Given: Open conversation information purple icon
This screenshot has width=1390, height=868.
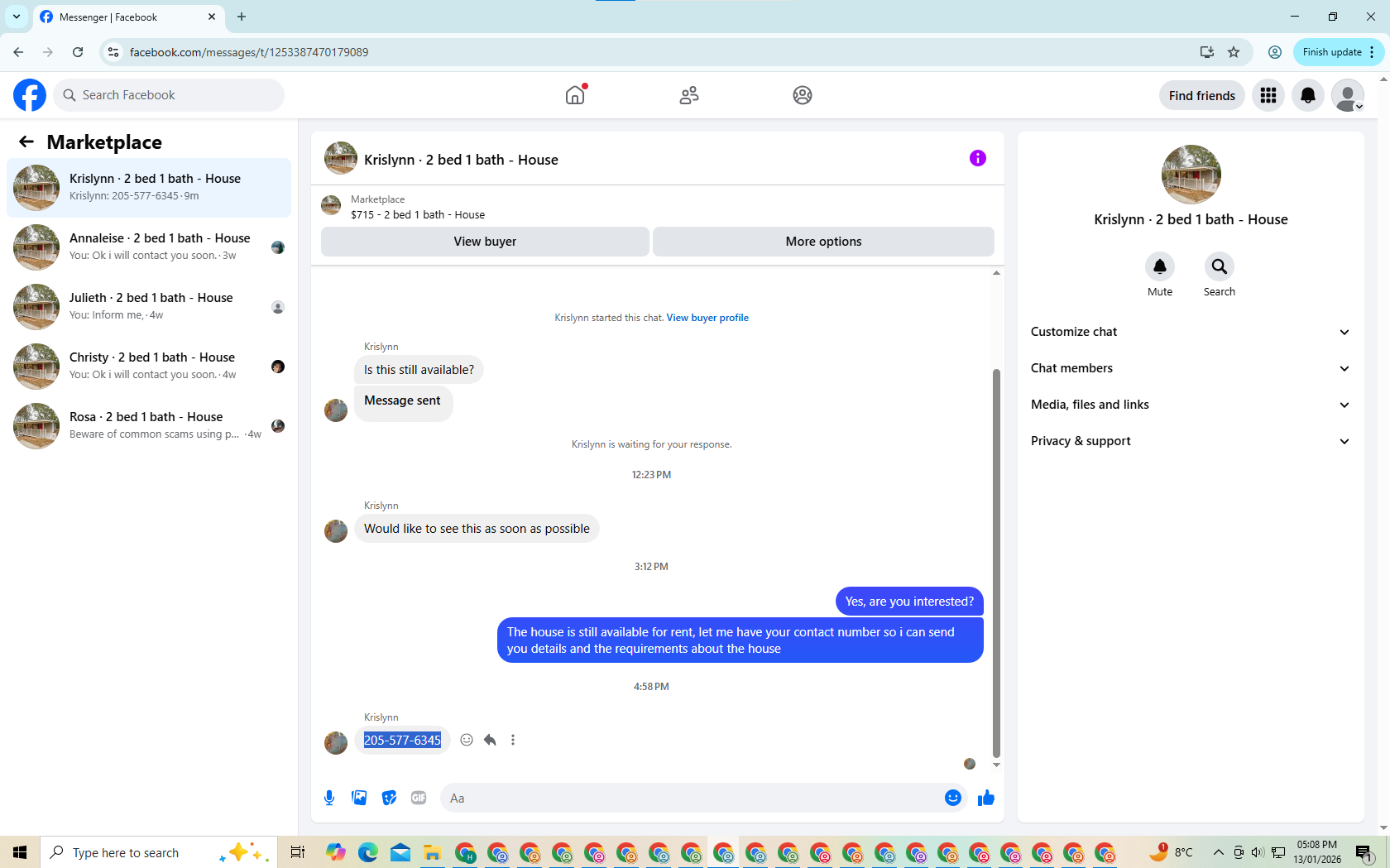Looking at the screenshot, I should (x=978, y=158).
